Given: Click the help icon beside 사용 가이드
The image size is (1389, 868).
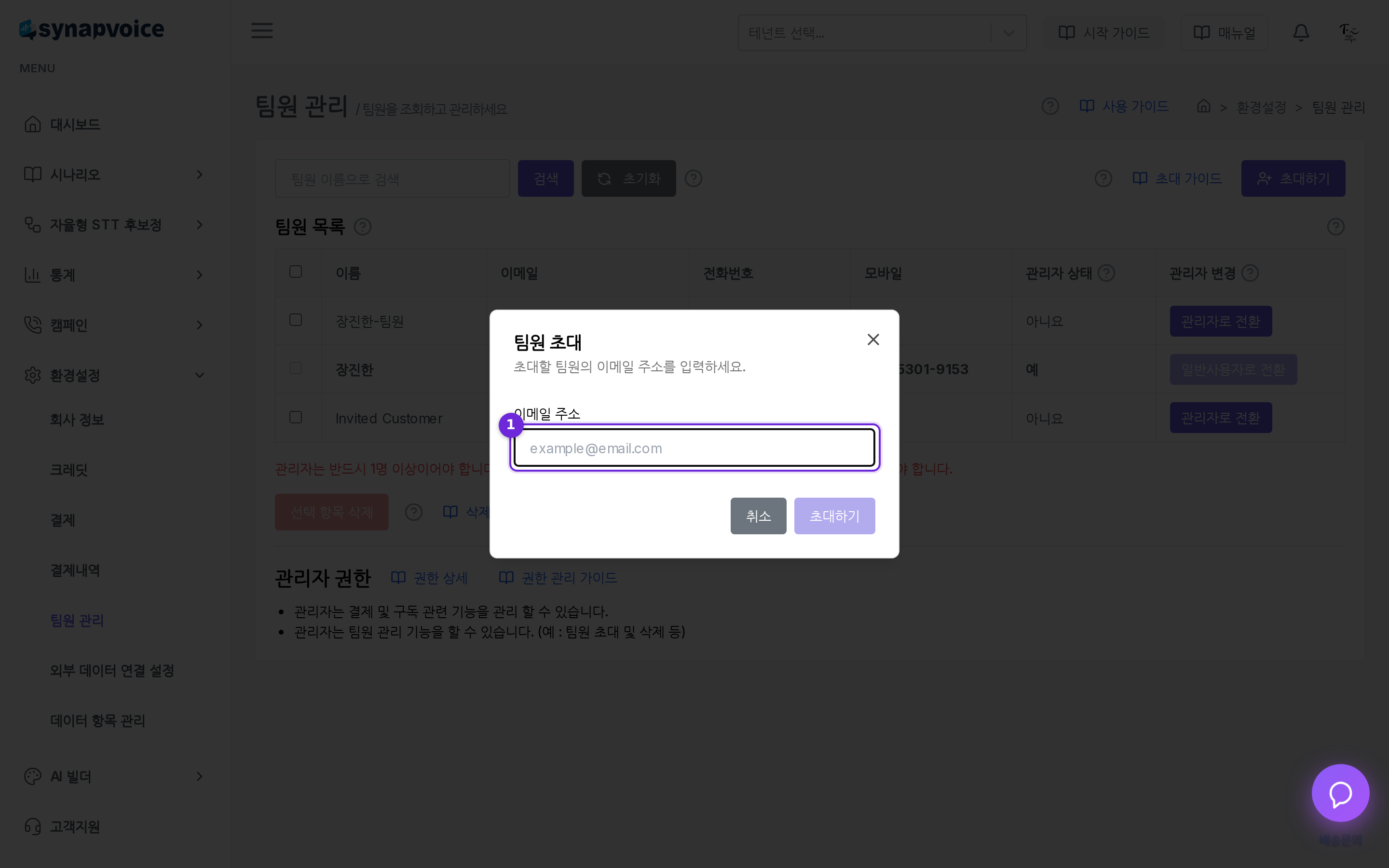Looking at the screenshot, I should tap(1050, 106).
